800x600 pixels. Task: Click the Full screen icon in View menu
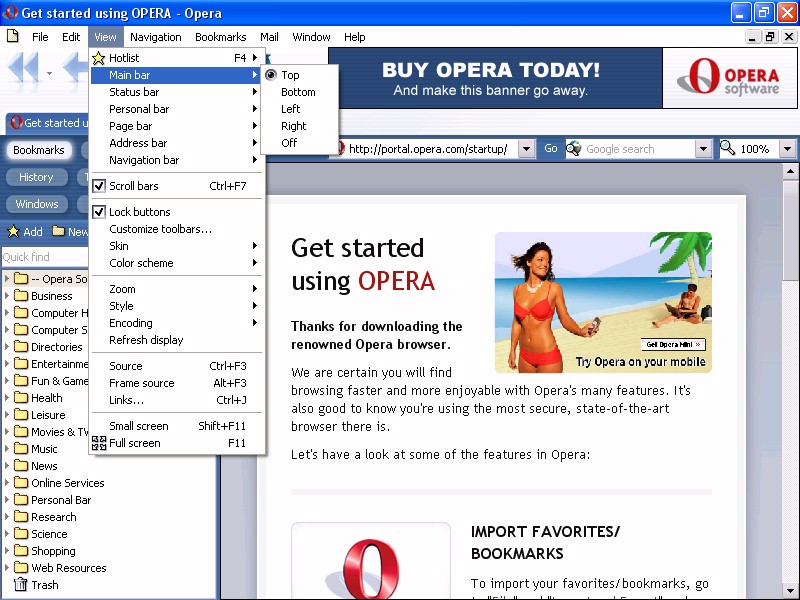(x=99, y=443)
